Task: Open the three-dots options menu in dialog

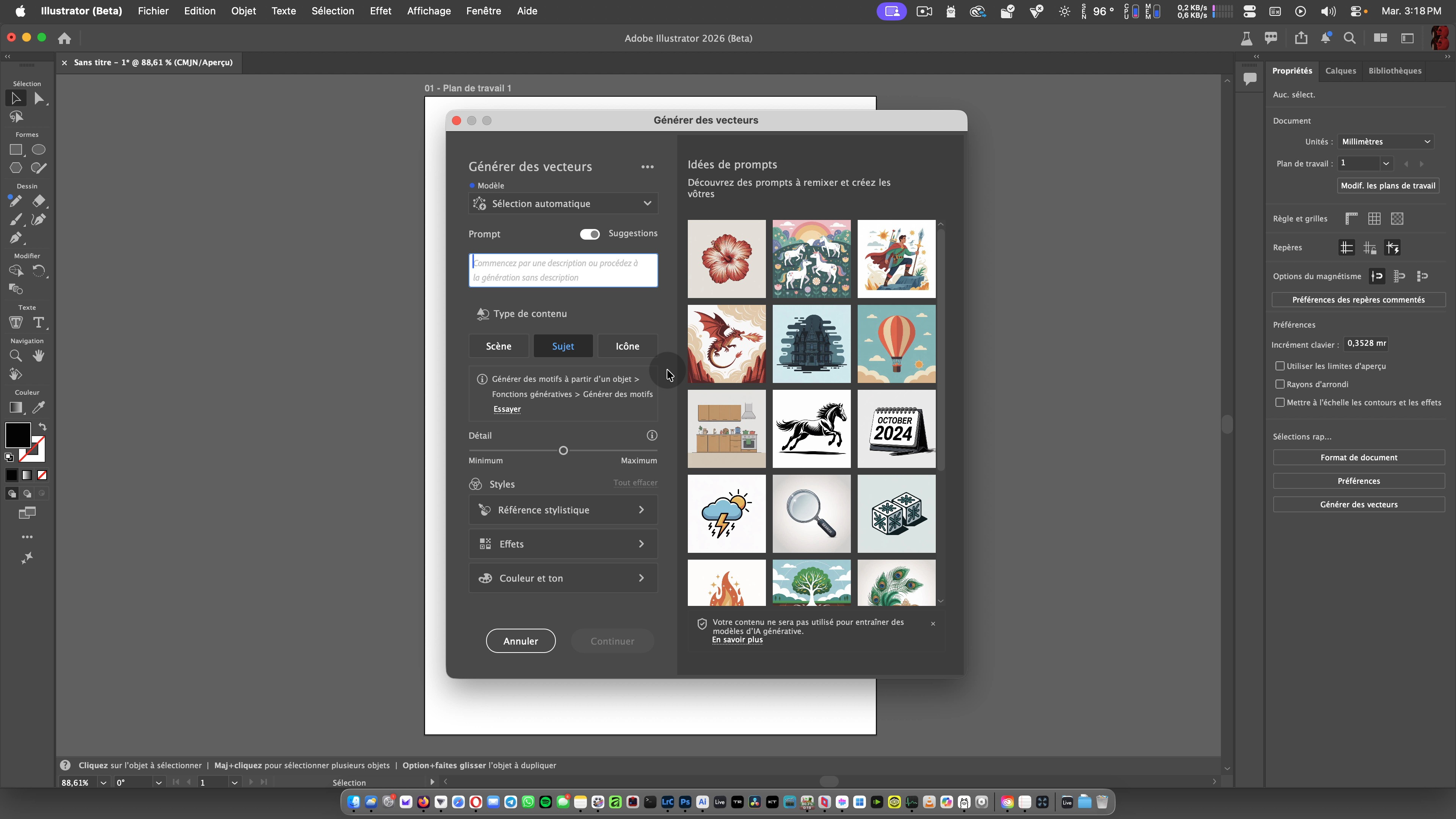Action: point(647,167)
